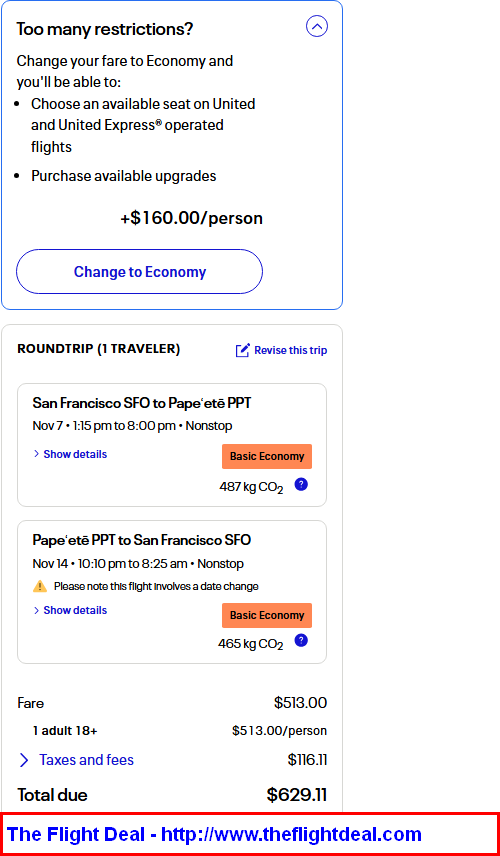Click the +$160.00/person price text
Image resolution: width=500 pixels, height=856 pixels.
pyautogui.click(x=192, y=218)
